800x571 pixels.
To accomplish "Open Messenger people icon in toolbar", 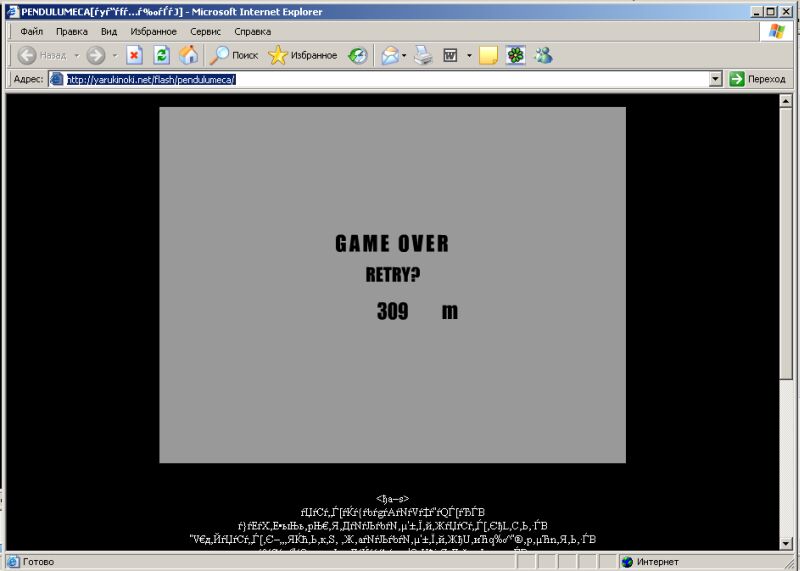I will (x=543, y=56).
